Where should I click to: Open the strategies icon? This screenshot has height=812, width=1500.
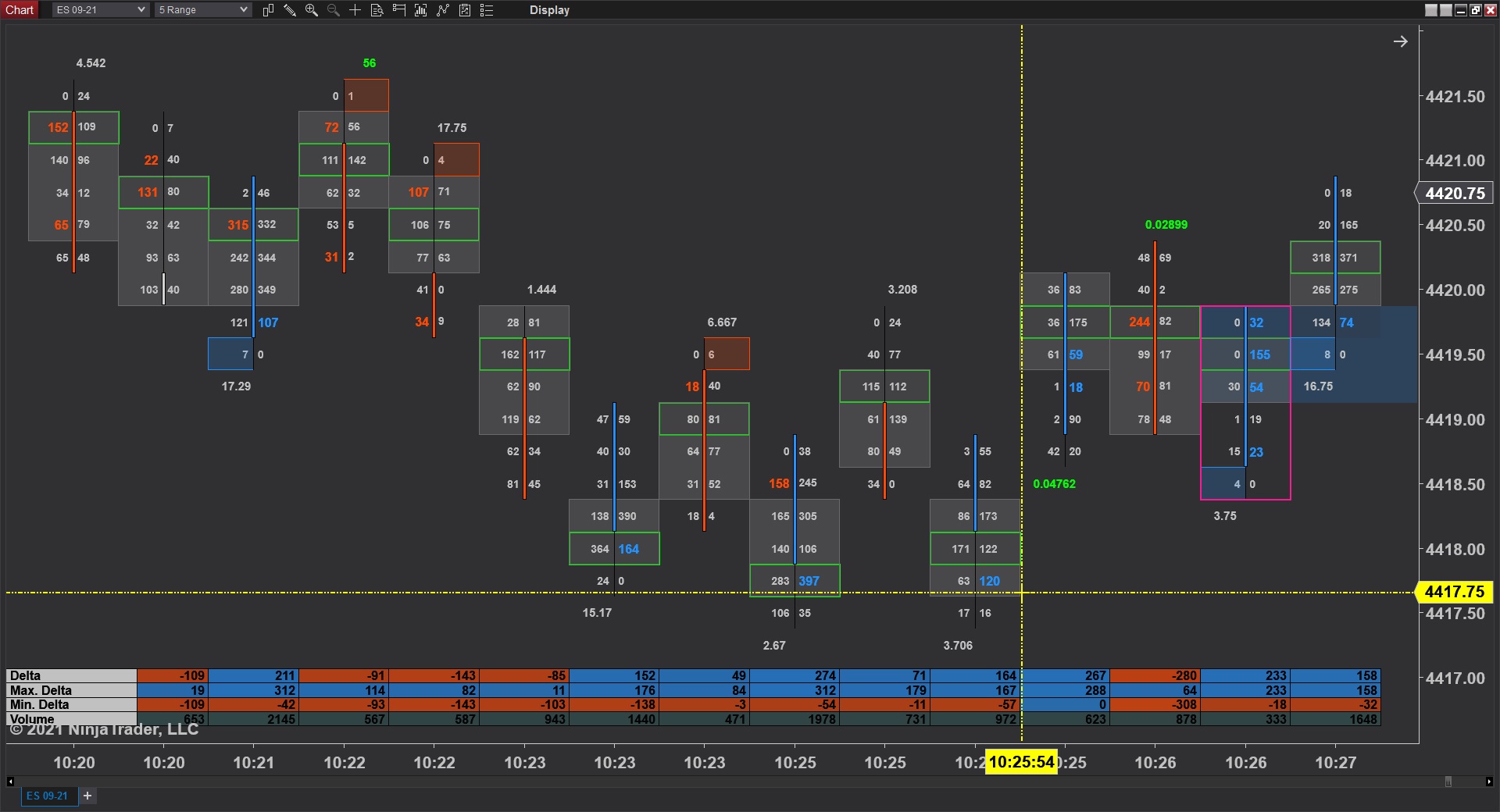(x=465, y=10)
